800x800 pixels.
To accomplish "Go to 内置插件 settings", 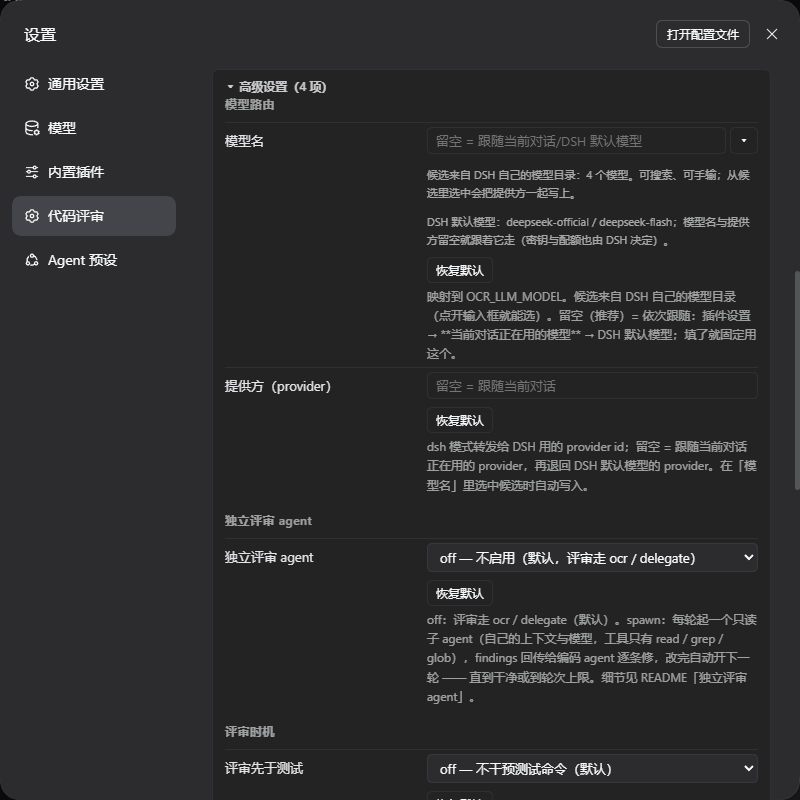I will click(x=94, y=172).
